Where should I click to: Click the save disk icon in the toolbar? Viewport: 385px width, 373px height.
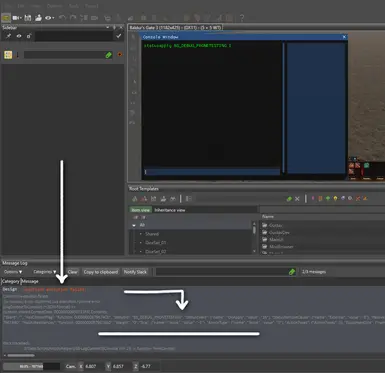28,18
